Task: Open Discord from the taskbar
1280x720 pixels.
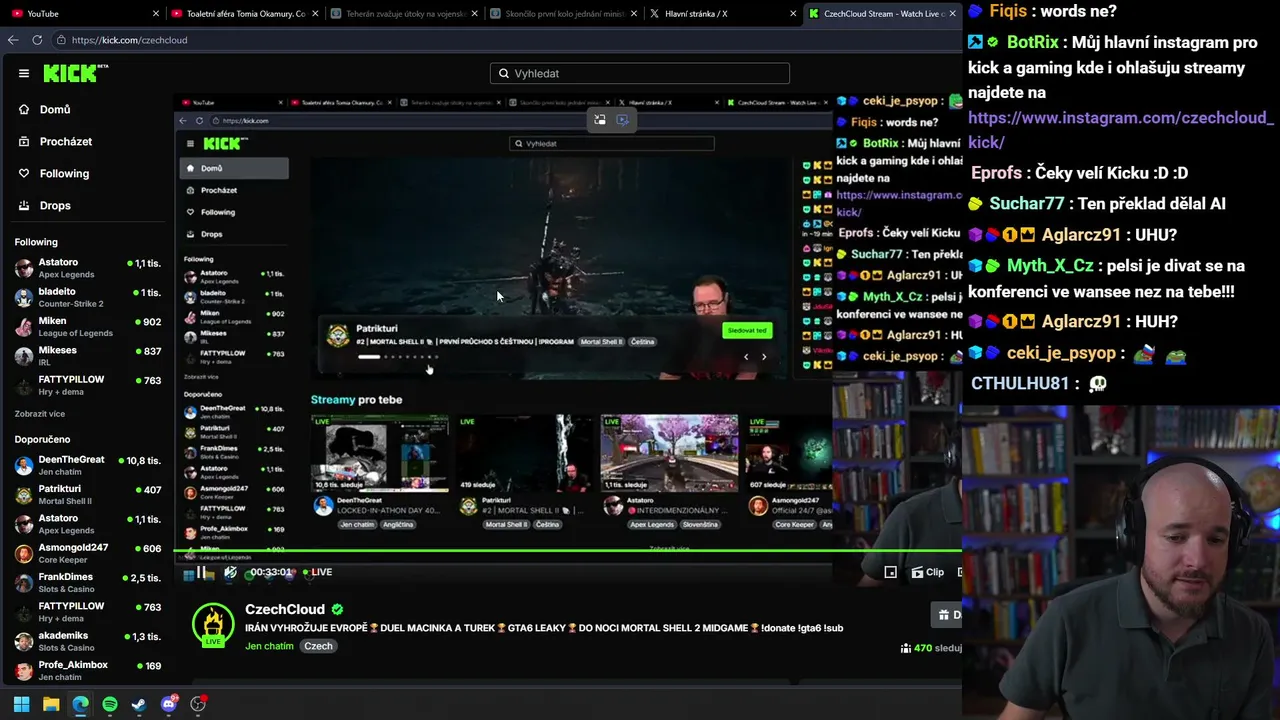Action: pos(169,704)
